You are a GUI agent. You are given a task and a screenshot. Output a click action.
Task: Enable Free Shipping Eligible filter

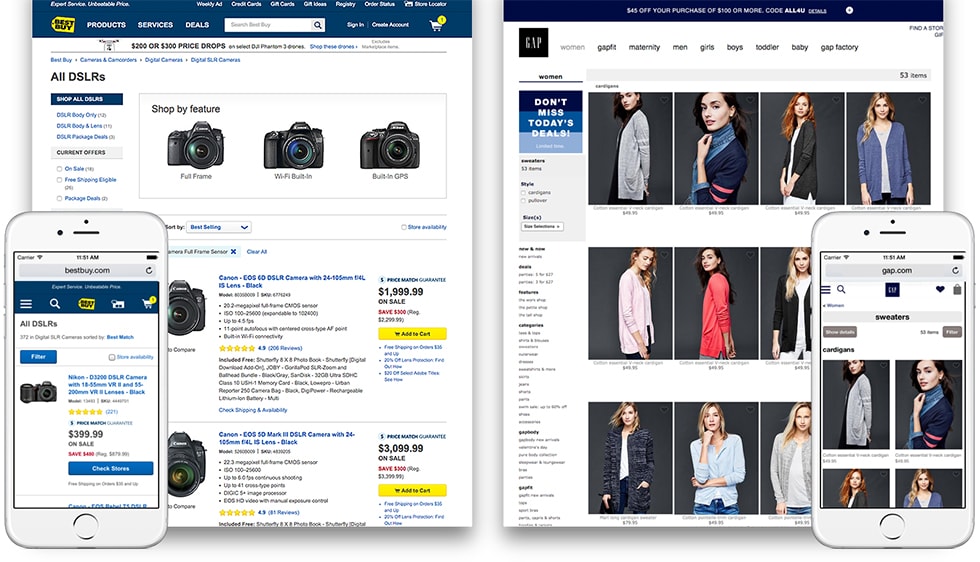point(59,180)
